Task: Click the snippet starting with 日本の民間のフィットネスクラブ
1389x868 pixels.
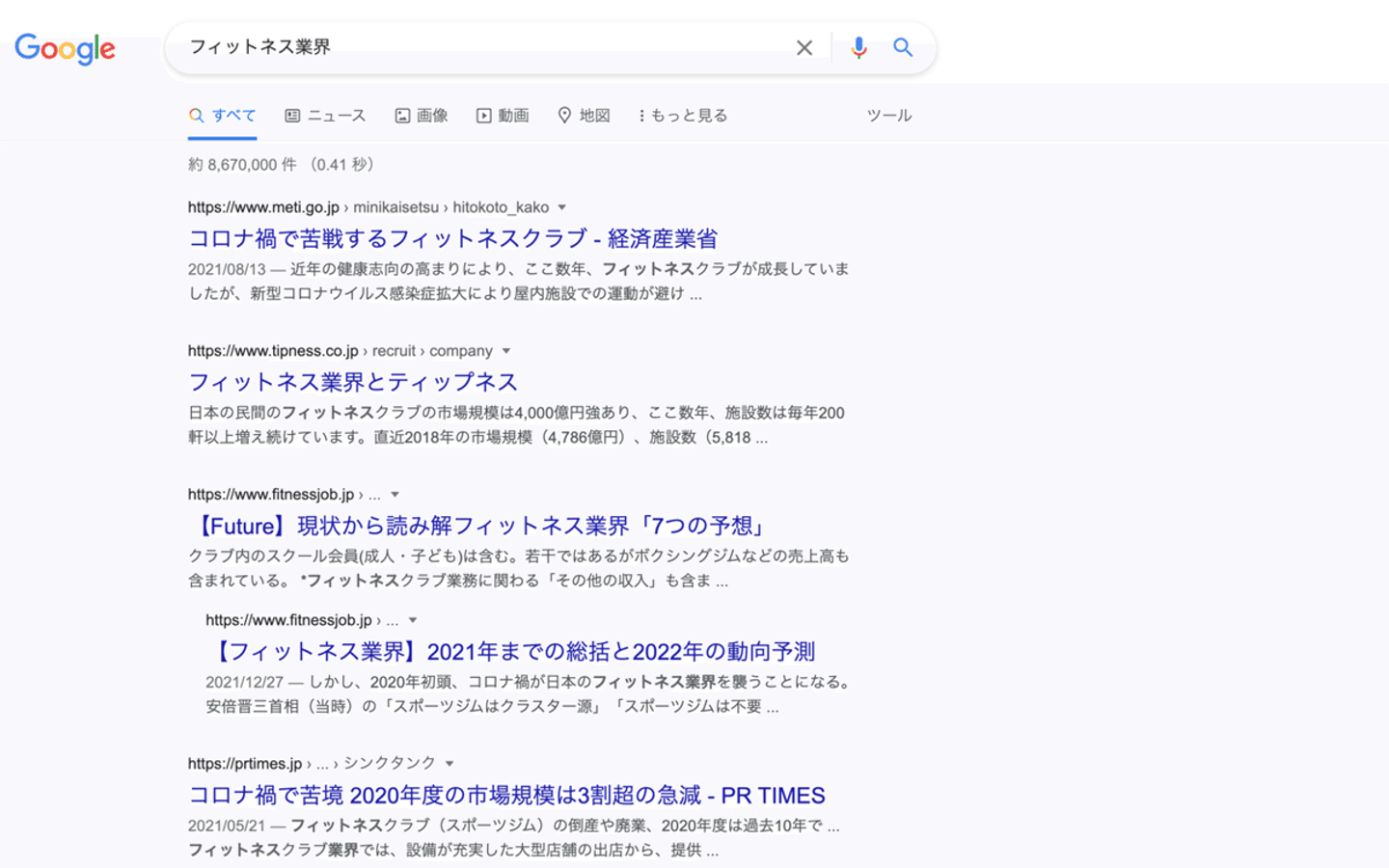Action: (x=516, y=424)
